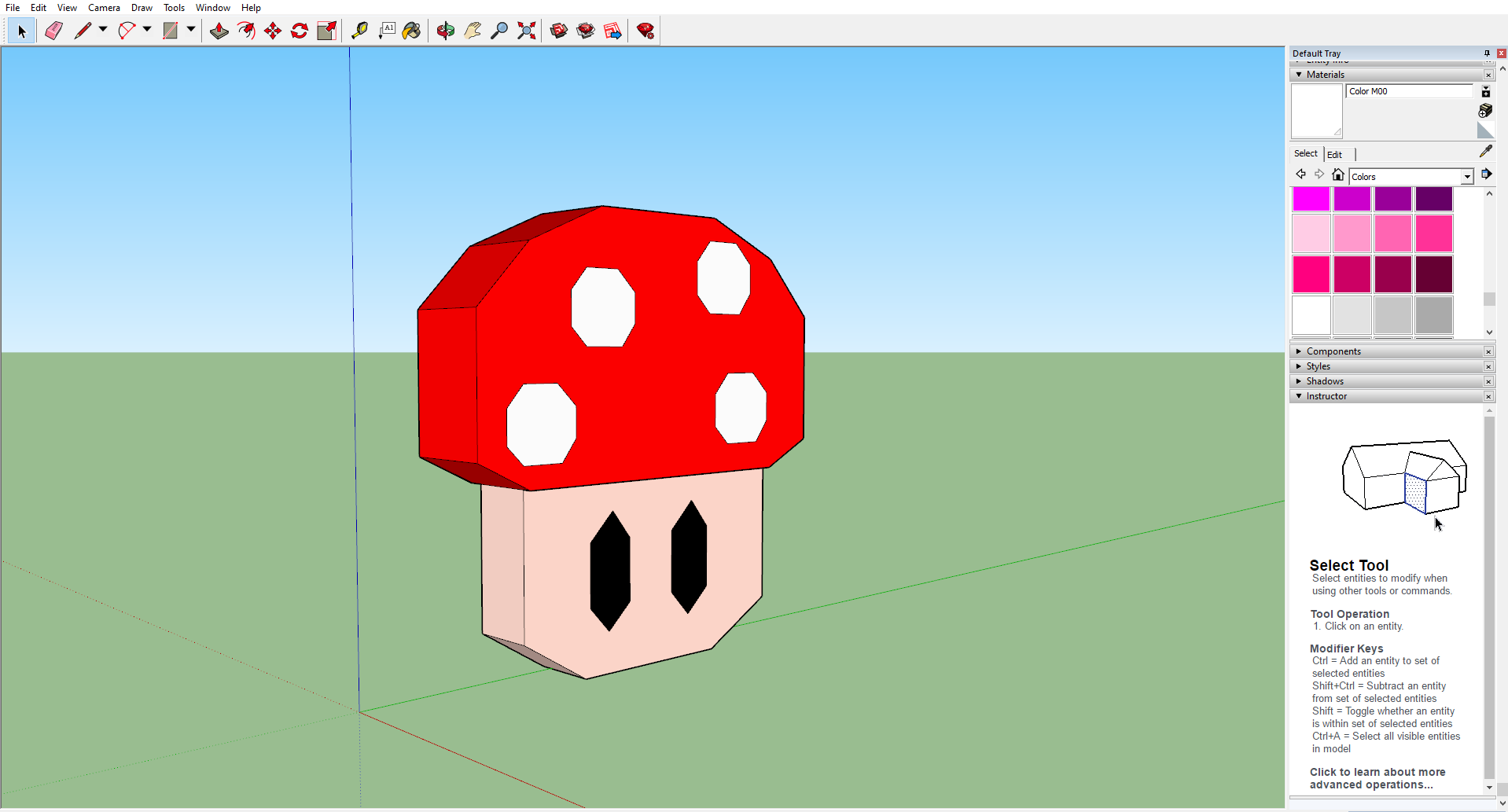Close the Components panel
This screenshot has width=1508, height=812.
(1488, 351)
